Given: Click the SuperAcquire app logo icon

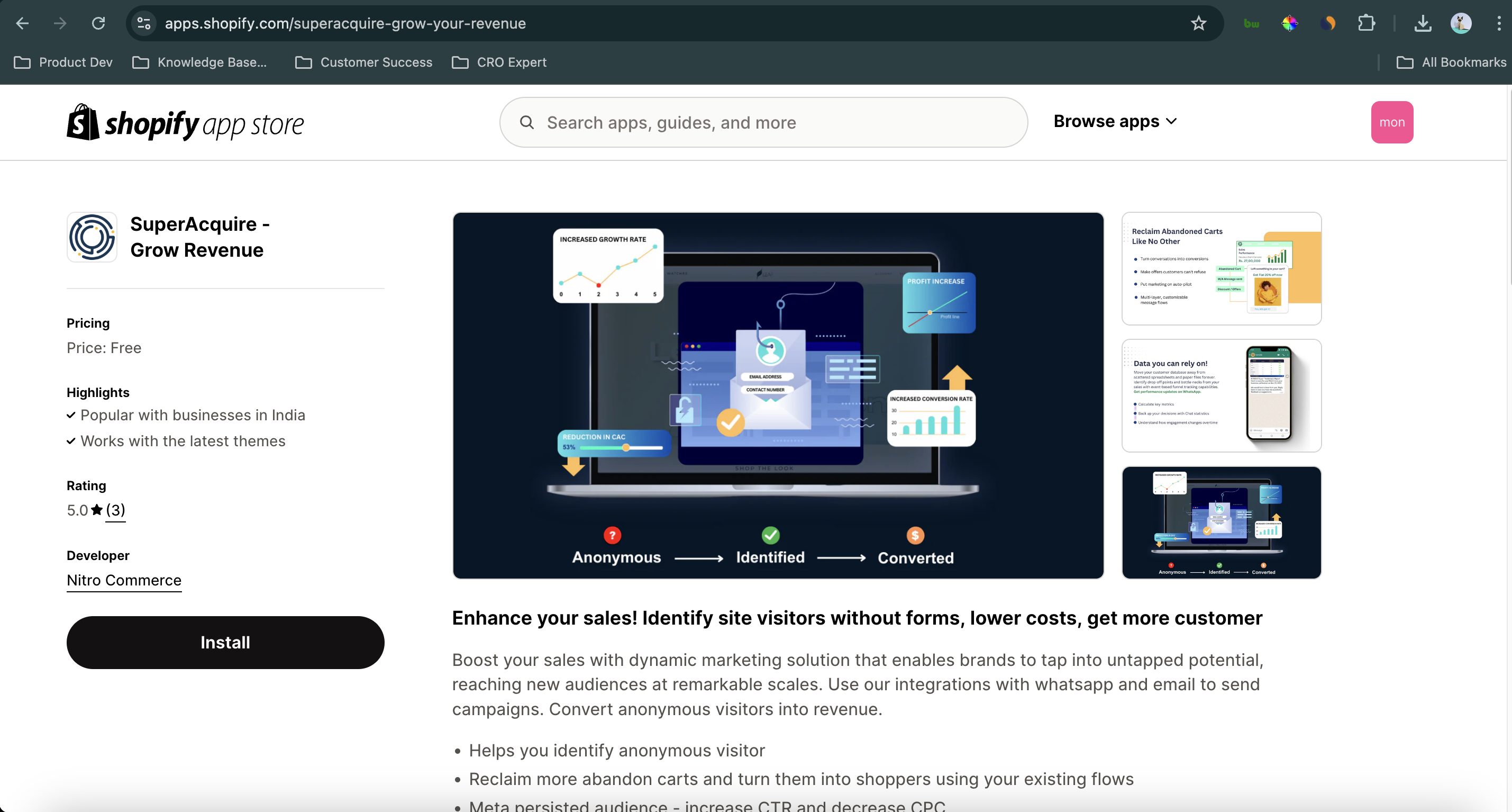Looking at the screenshot, I should click(92, 237).
